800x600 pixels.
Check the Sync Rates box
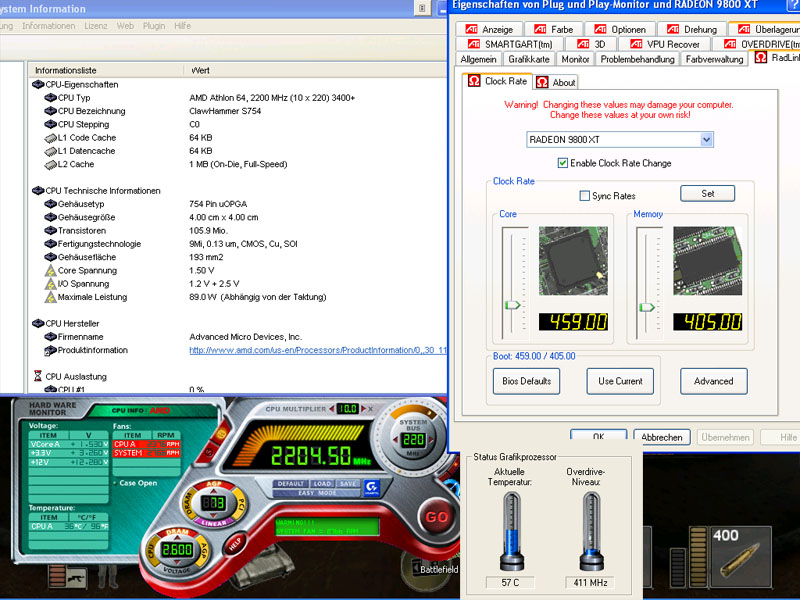[585, 195]
